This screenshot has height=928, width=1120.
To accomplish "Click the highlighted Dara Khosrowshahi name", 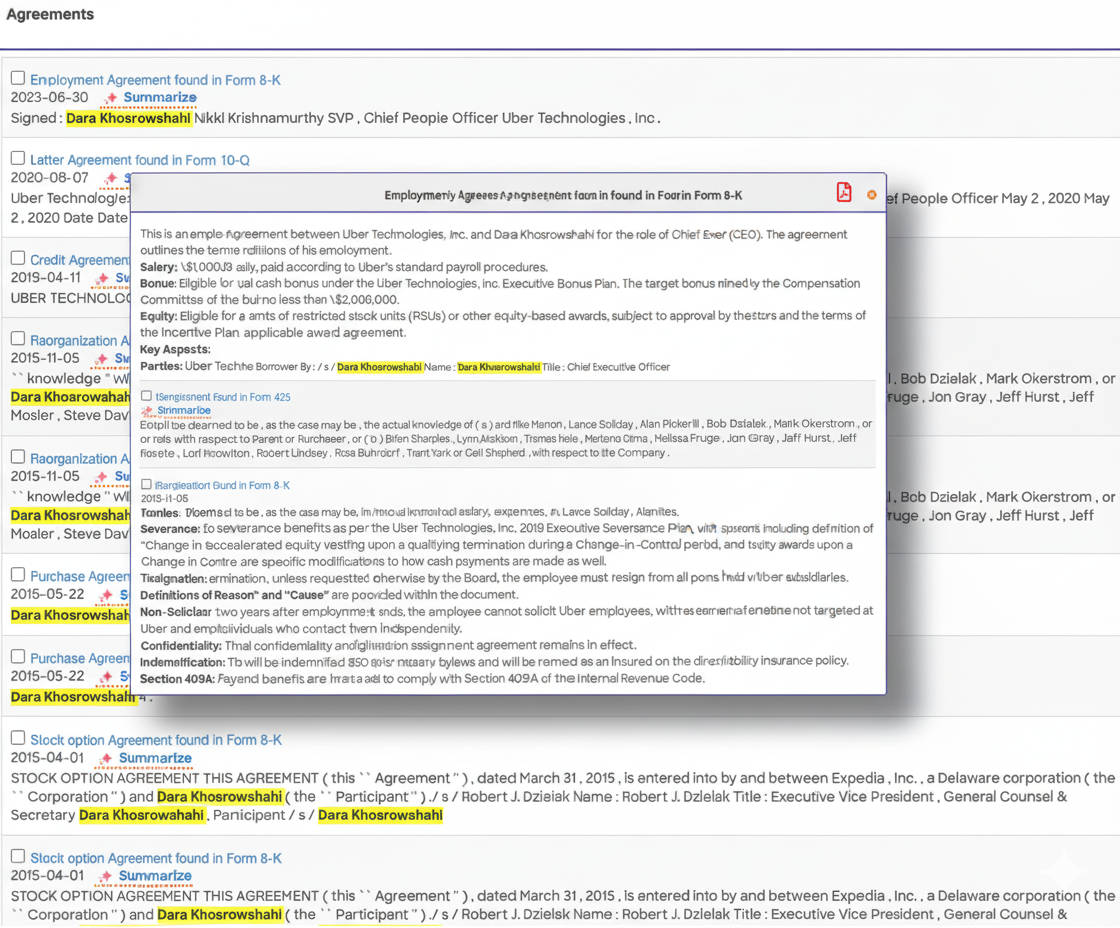I will click(x=128, y=117).
